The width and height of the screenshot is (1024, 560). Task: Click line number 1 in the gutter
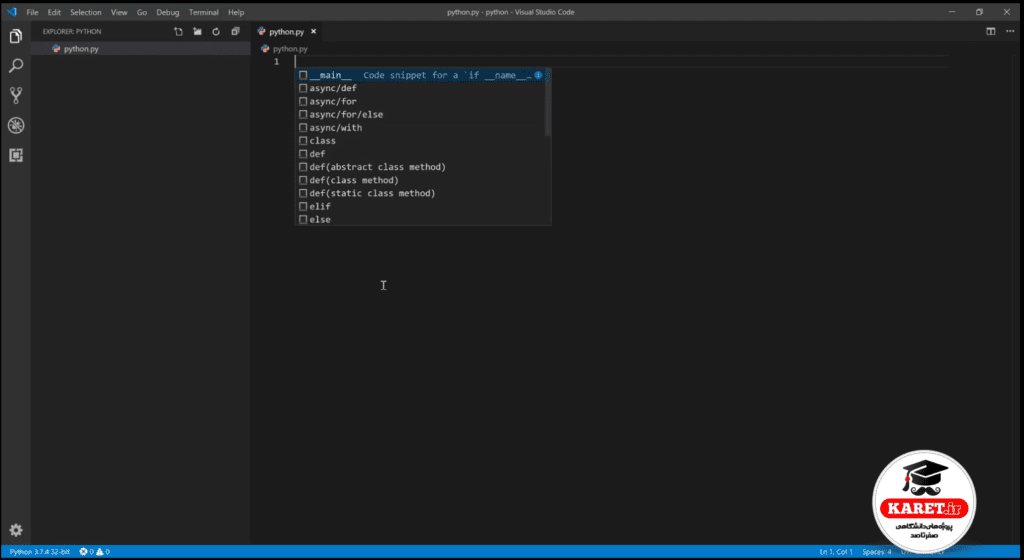(x=276, y=61)
